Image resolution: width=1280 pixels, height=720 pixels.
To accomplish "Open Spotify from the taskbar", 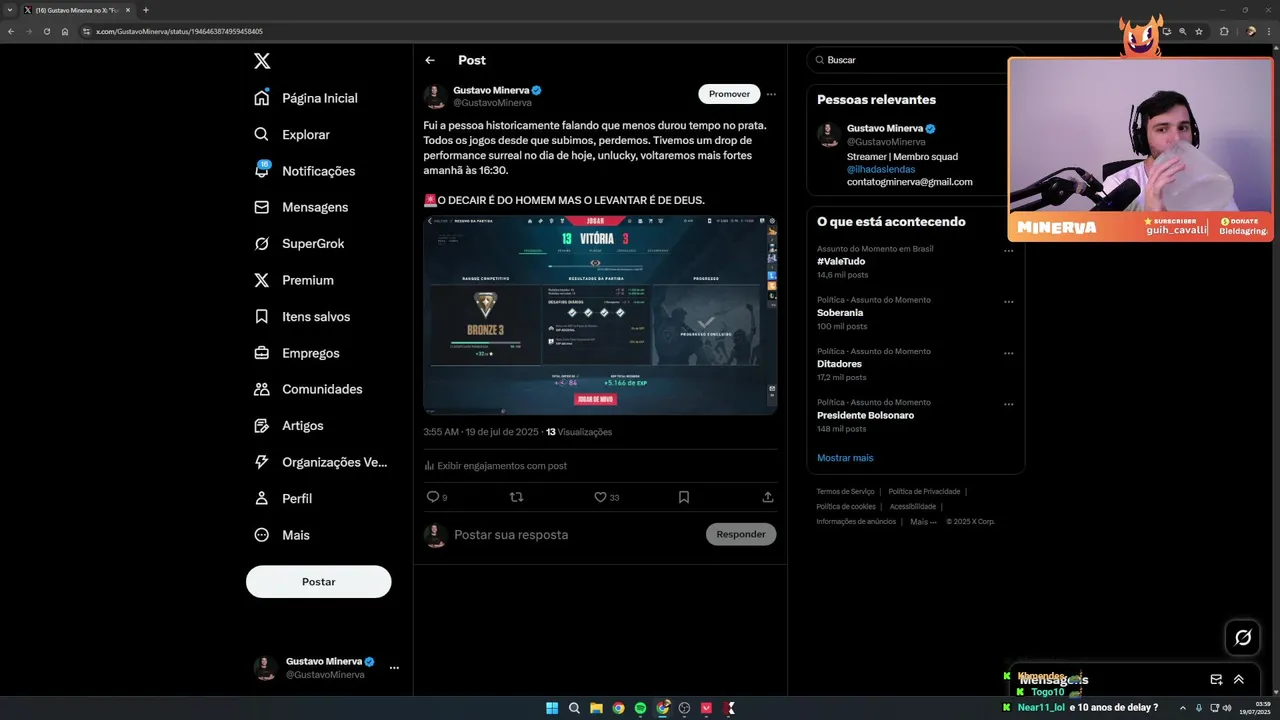I will tap(641, 708).
